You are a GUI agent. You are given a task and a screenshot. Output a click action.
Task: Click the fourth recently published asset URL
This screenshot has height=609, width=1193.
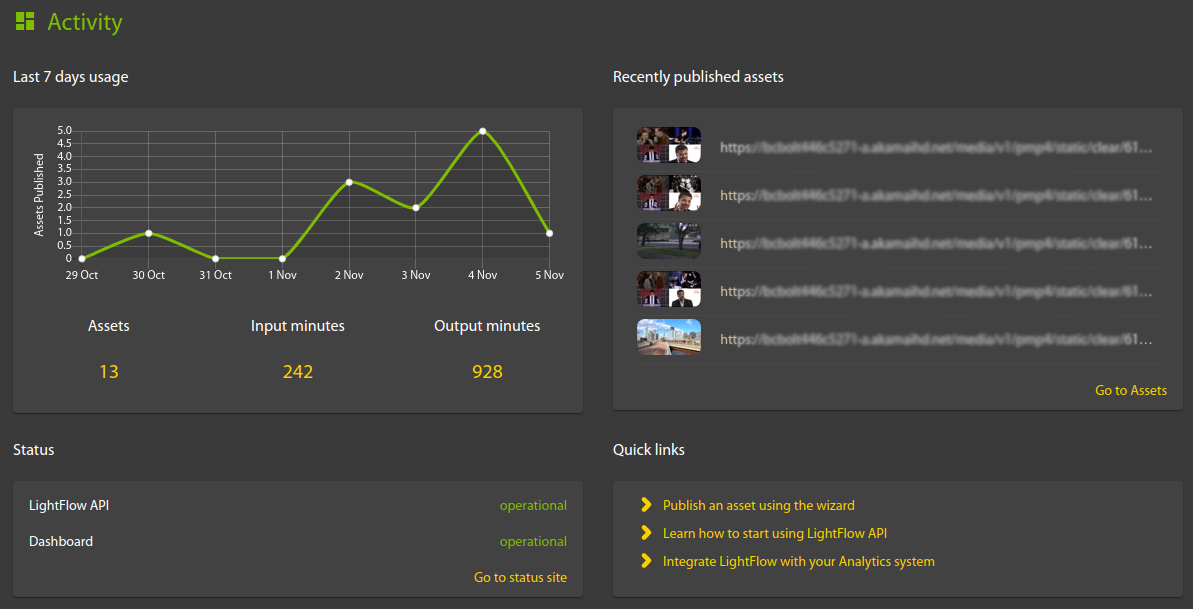(936, 291)
